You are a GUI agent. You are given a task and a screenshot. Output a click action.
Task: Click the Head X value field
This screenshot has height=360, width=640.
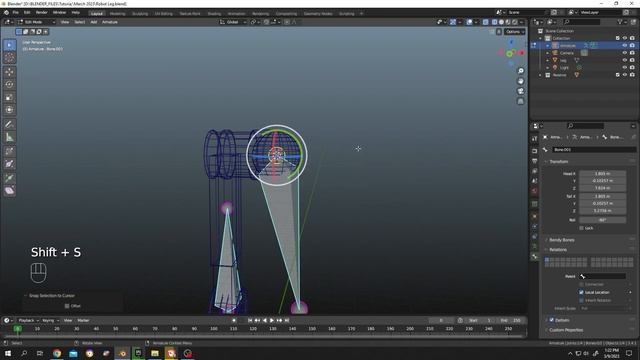point(602,173)
